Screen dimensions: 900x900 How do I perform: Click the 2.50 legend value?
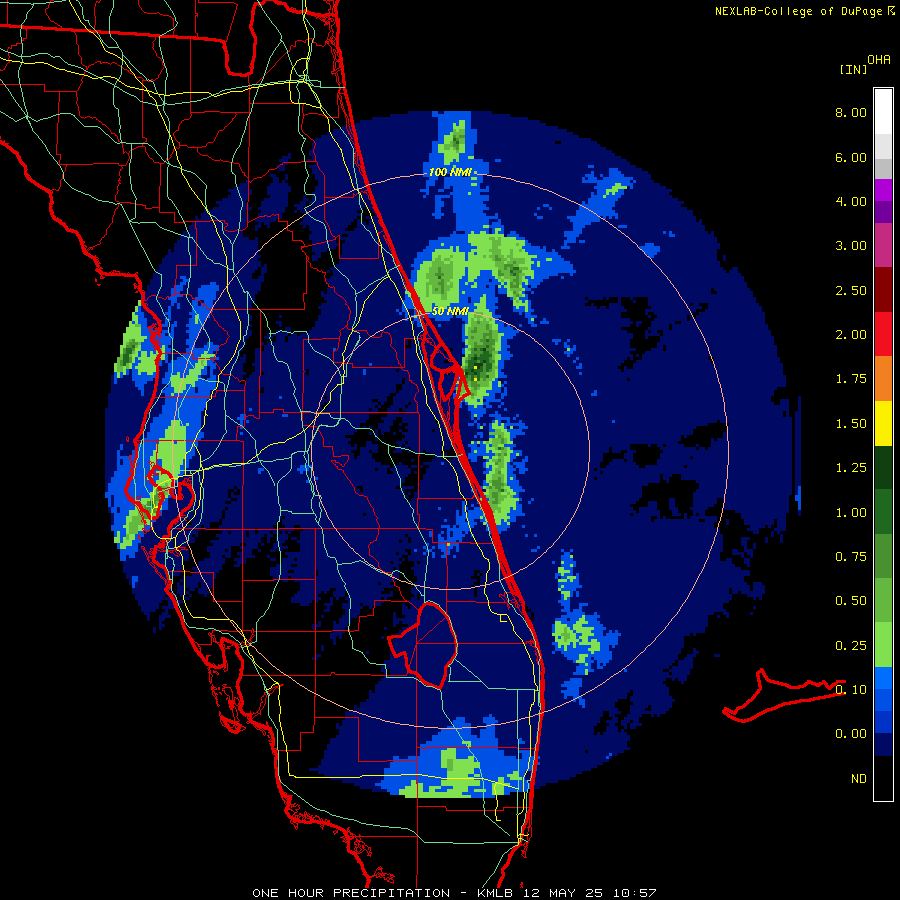pyautogui.click(x=851, y=290)
